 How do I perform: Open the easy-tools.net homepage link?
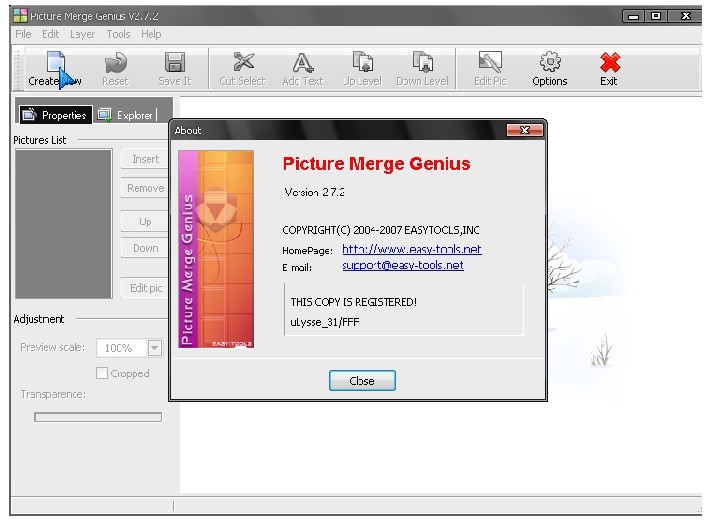(412, 249)
